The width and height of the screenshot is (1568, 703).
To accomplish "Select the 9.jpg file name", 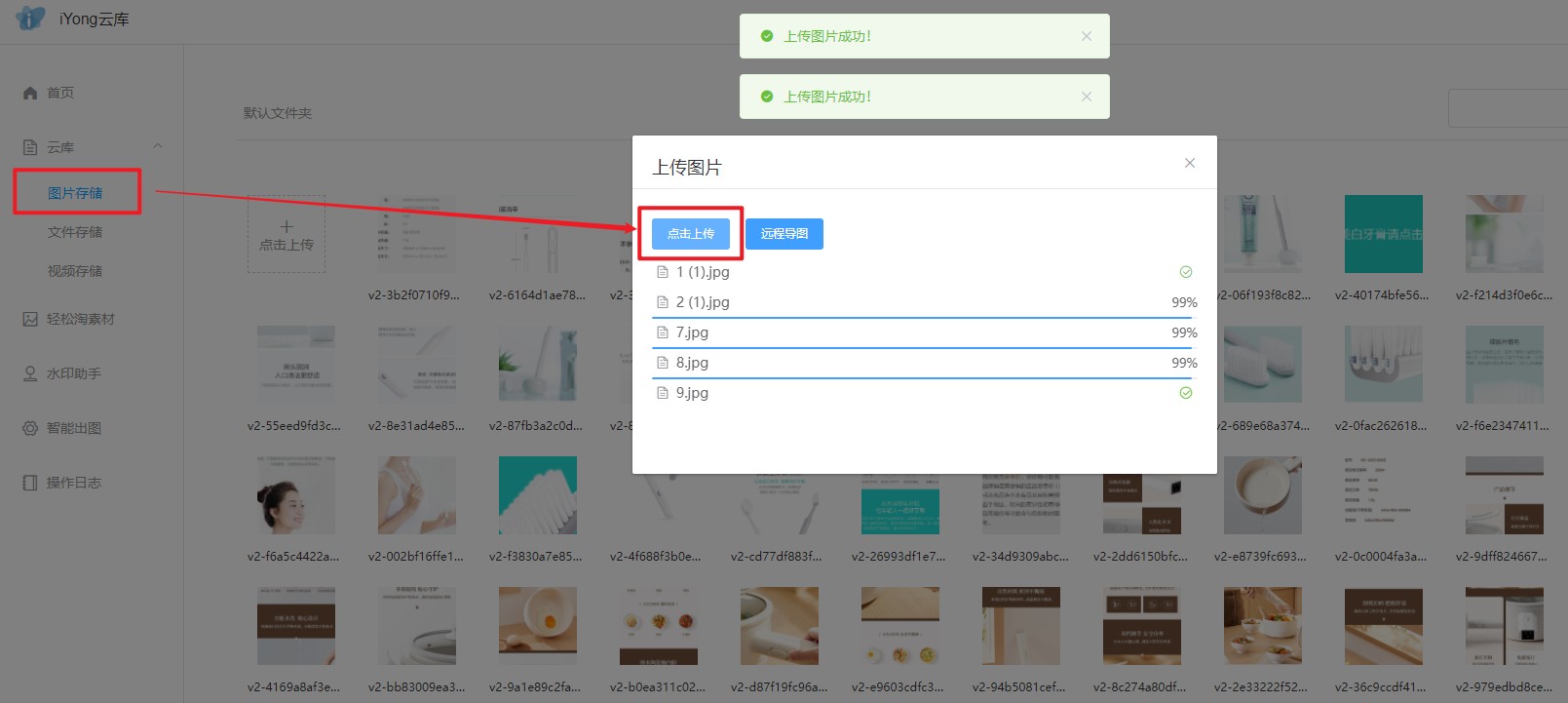I will point(692,393).
